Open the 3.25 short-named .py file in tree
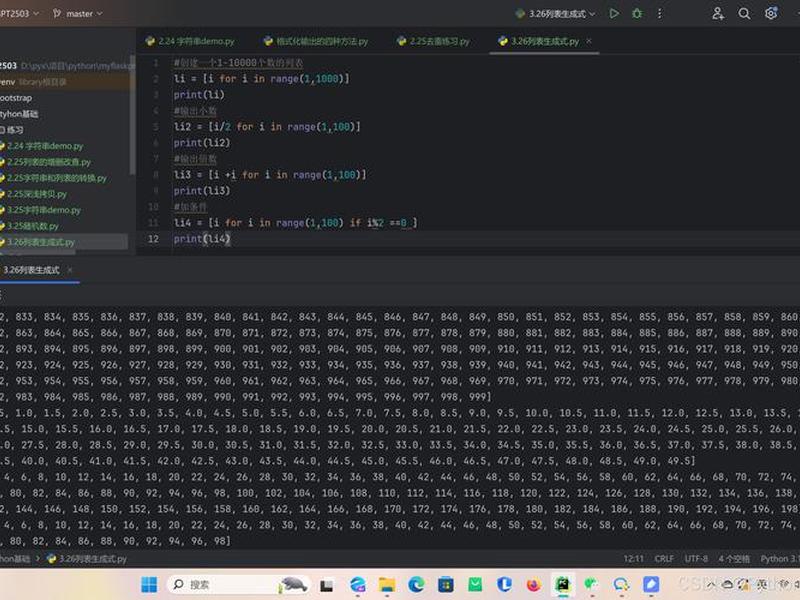Screen dimensions: 800x600 coord(33,226)
